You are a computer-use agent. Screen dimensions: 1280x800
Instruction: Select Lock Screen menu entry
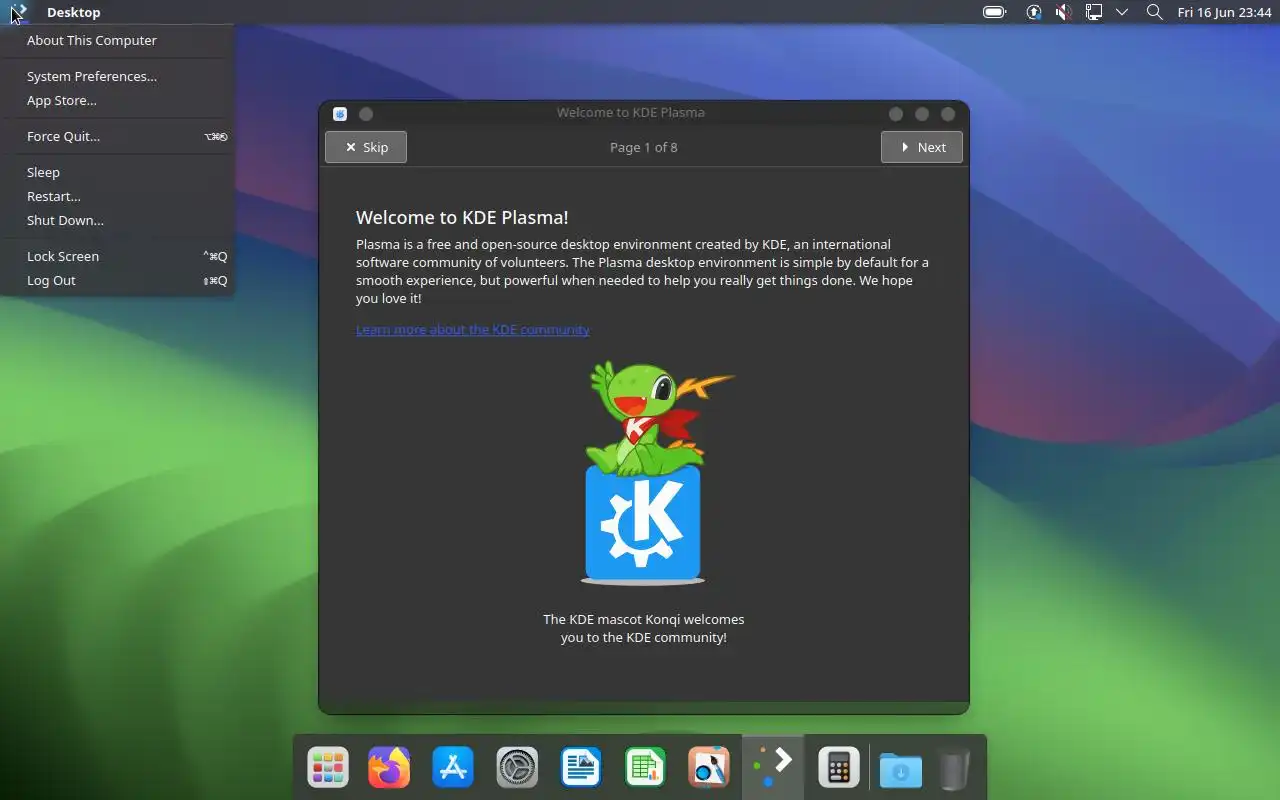(x=117, y=256)
